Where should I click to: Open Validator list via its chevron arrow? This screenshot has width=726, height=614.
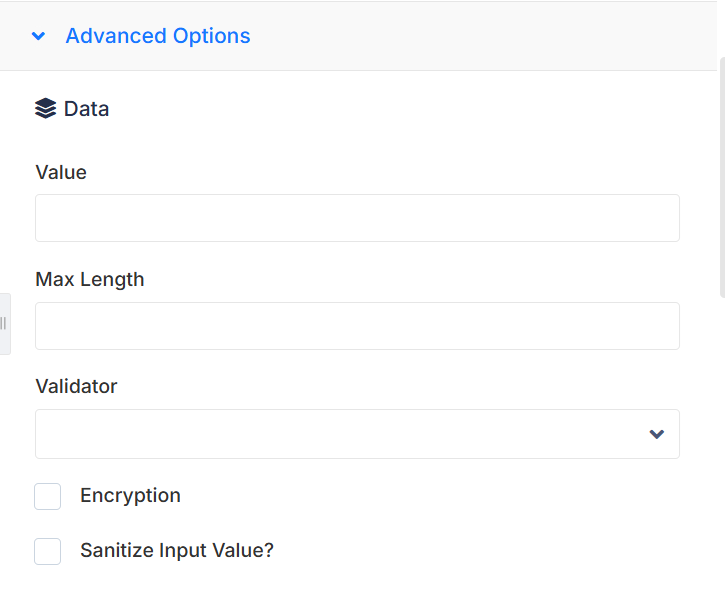coord(657,434)
